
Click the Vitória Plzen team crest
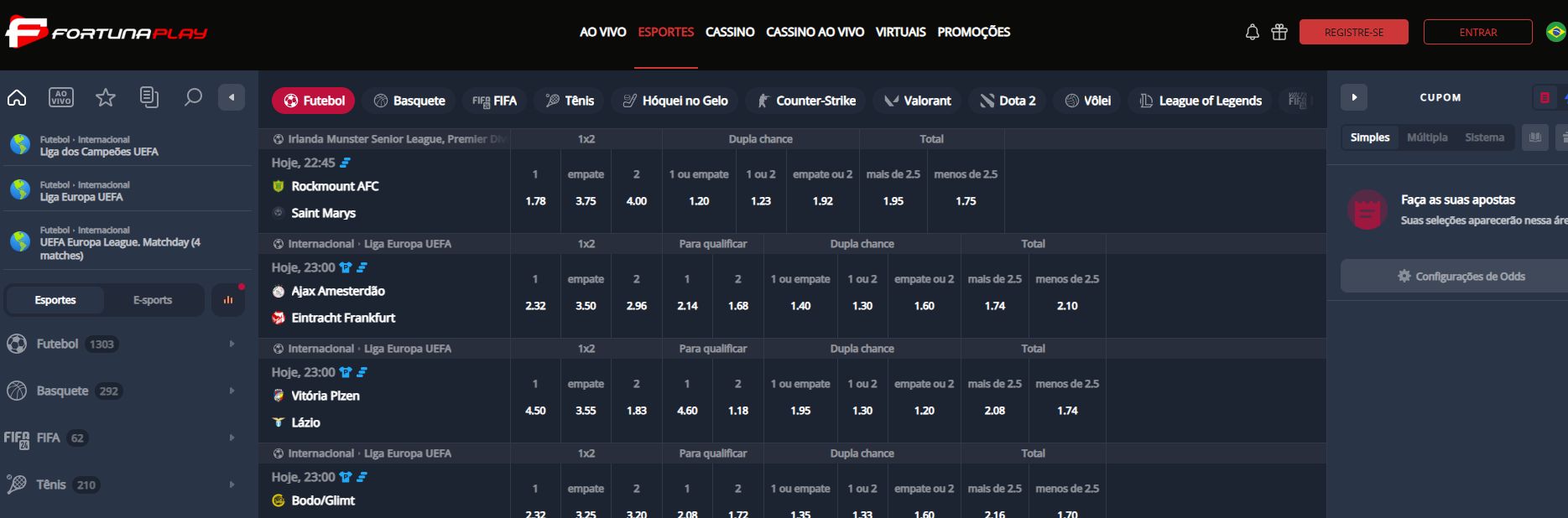(279, 396)
